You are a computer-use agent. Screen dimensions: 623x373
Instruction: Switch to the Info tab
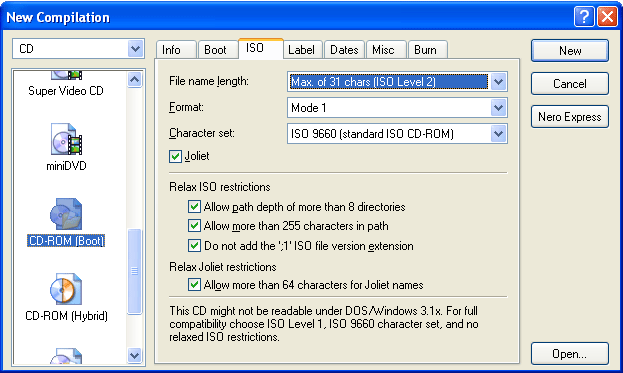tap(176, 50)
